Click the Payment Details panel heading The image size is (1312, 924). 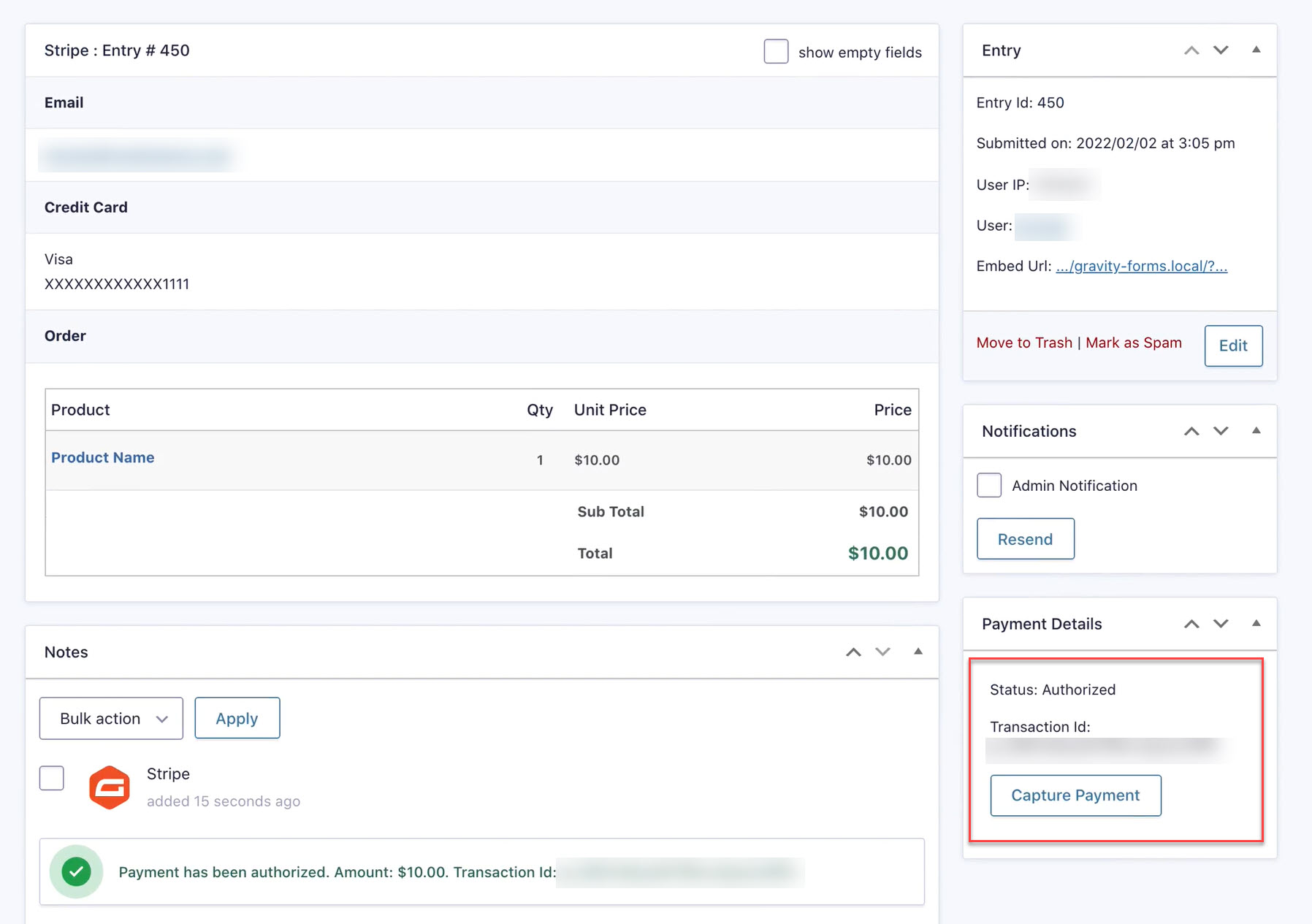point(1042,624)
